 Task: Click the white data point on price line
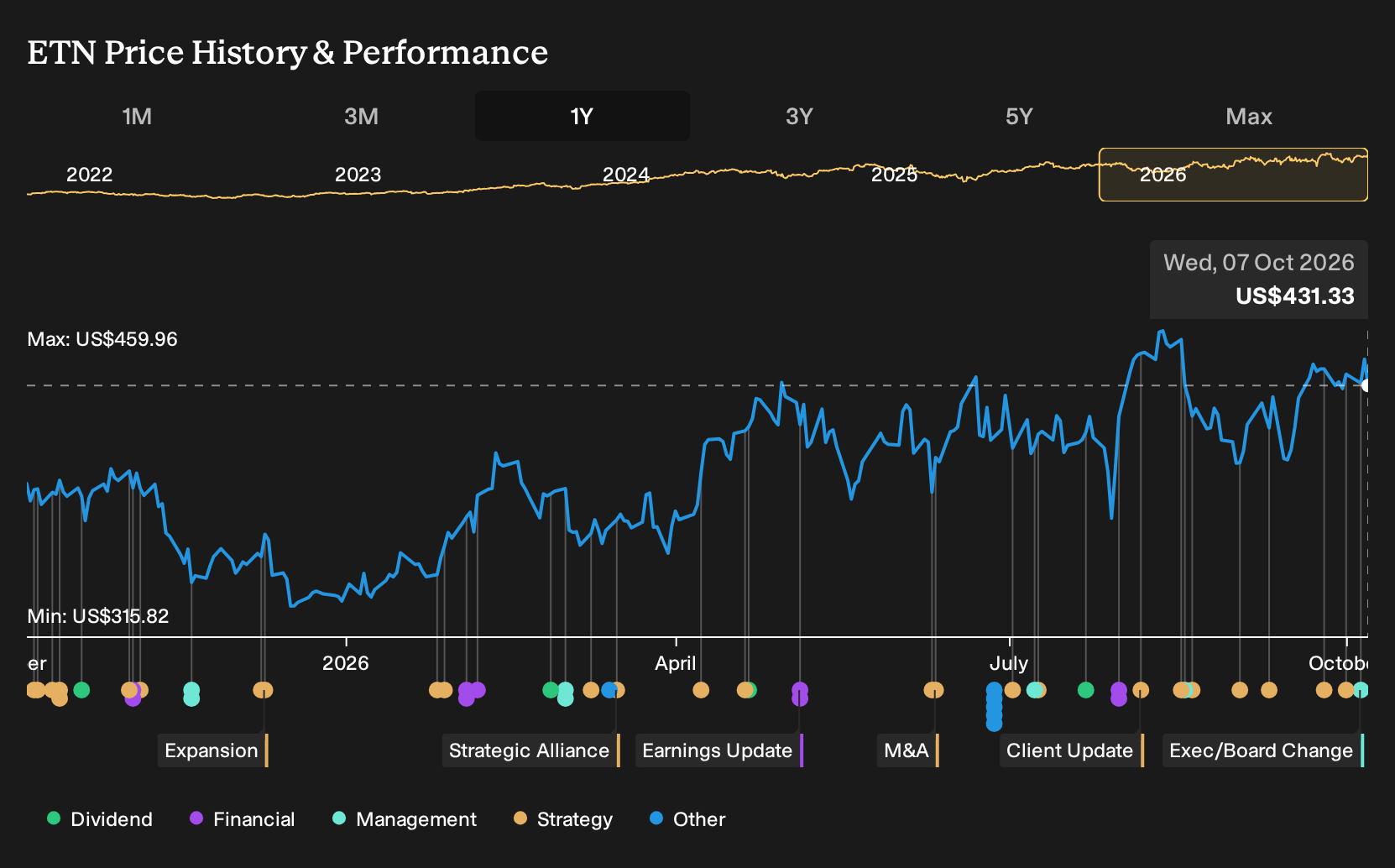(1367, 385)
